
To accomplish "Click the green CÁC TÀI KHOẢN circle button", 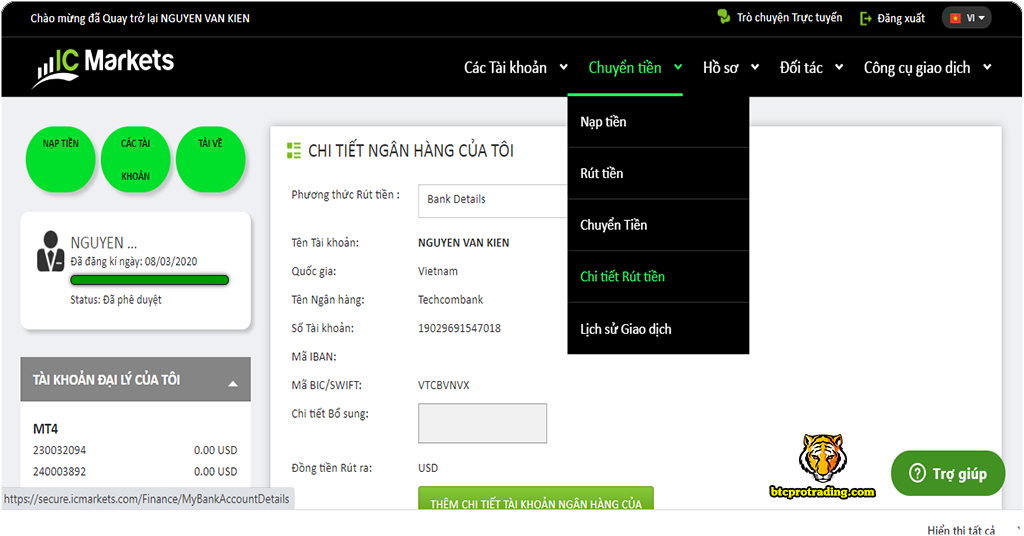I will (136, 159).
